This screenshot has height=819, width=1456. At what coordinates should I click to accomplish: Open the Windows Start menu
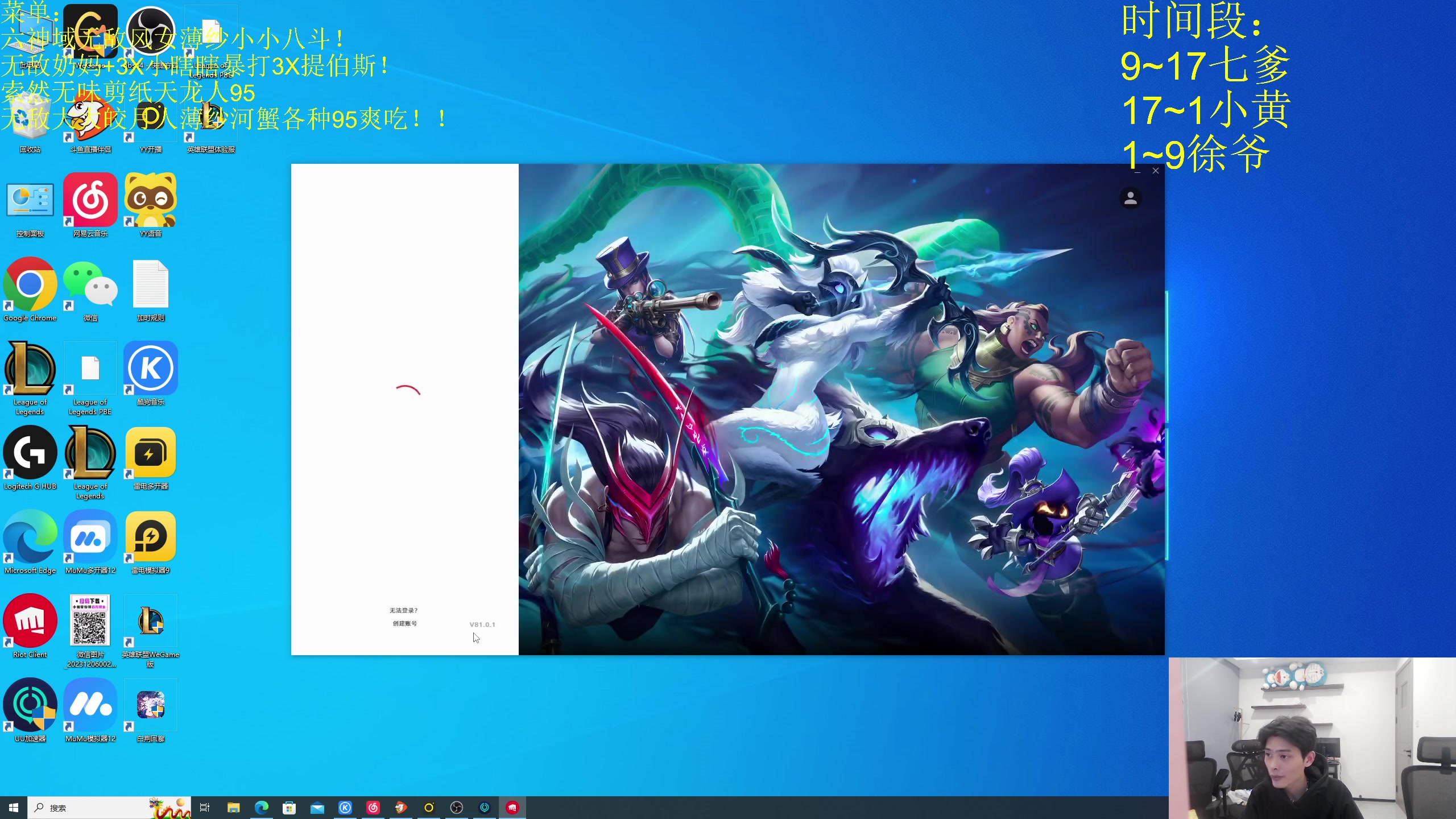14,808
